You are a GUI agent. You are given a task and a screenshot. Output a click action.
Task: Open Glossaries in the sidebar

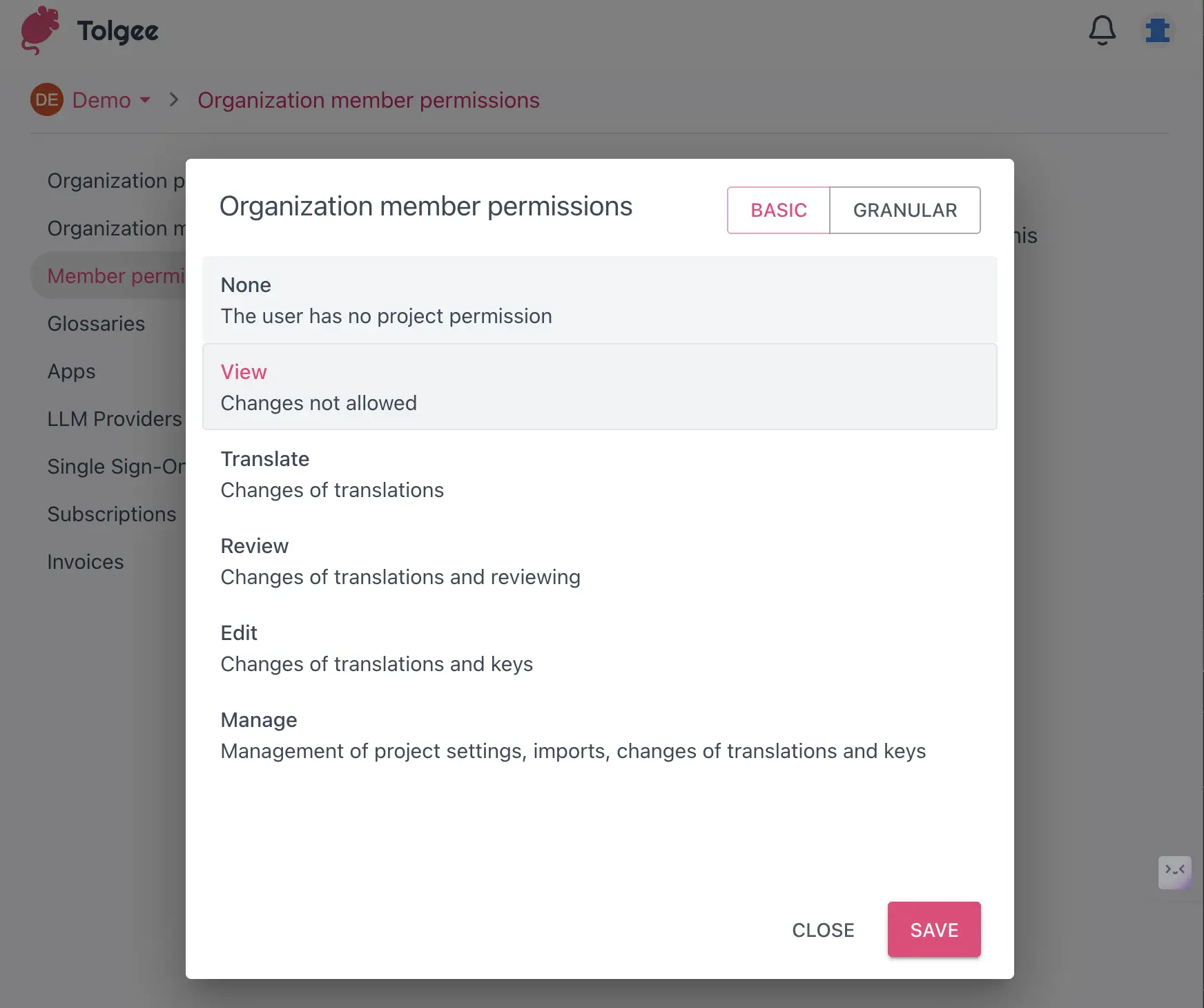[96, 323]
